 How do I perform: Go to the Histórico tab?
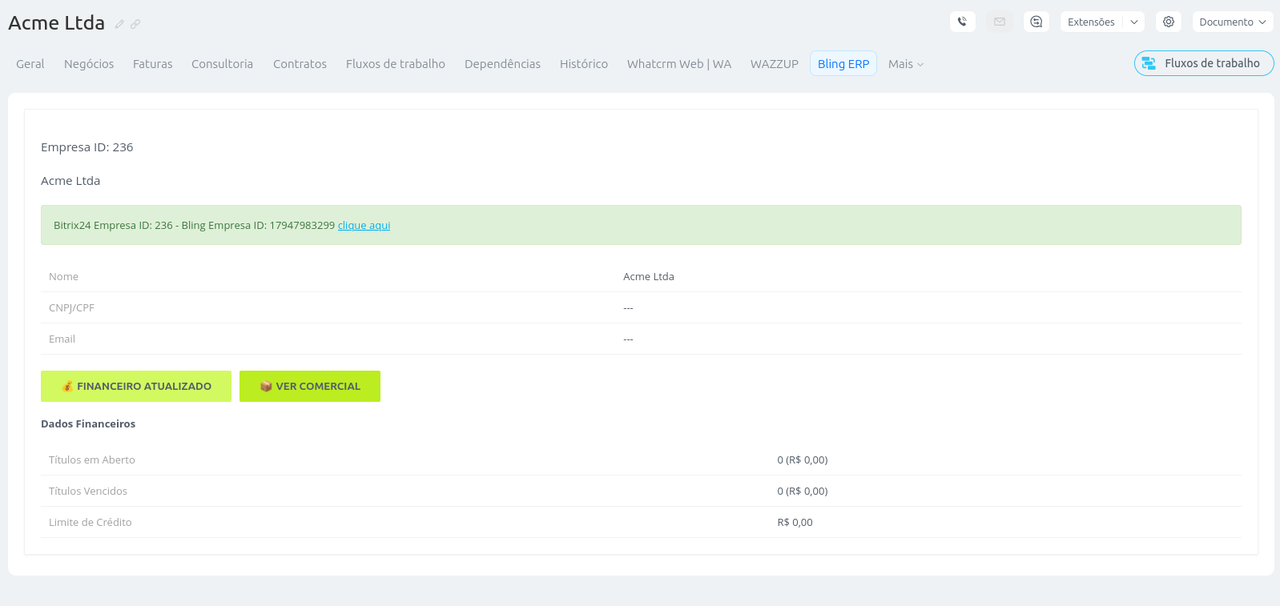[583, 64]
